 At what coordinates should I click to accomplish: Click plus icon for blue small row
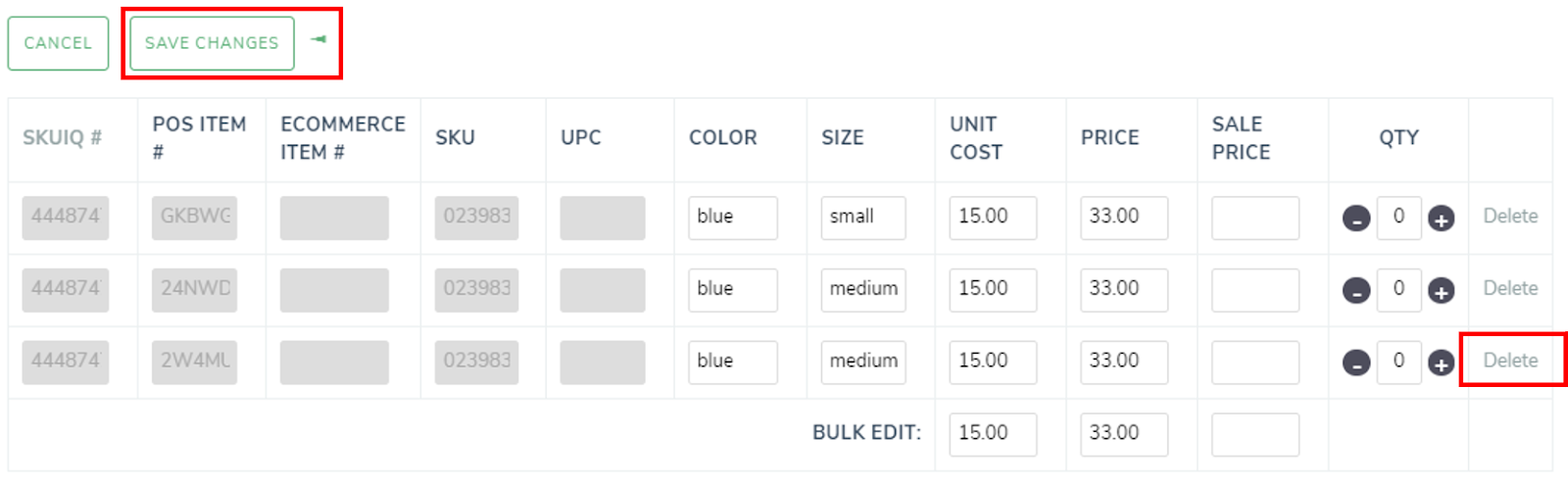click(1441, 218)
